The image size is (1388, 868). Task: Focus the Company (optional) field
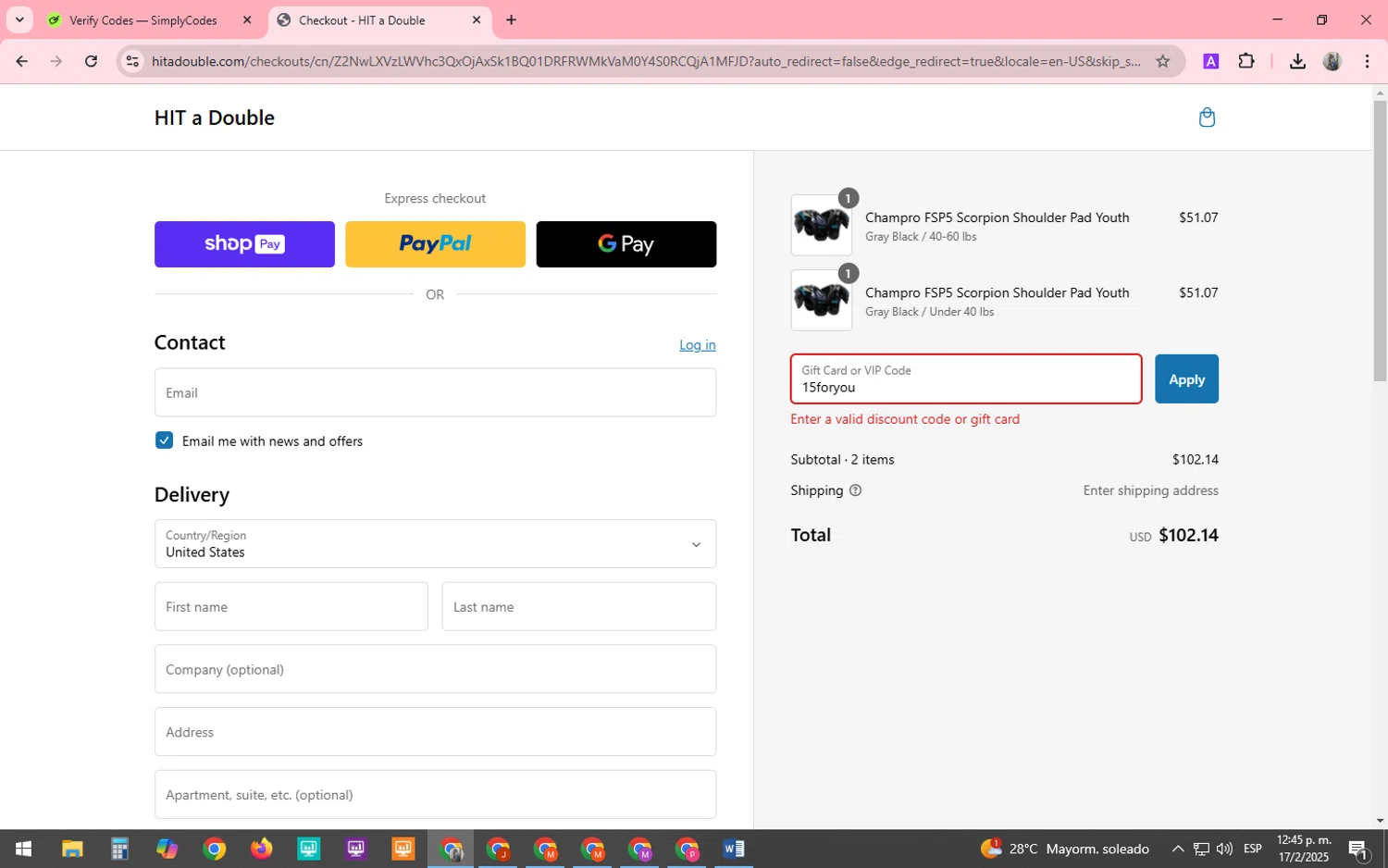(x=435, y=669)
